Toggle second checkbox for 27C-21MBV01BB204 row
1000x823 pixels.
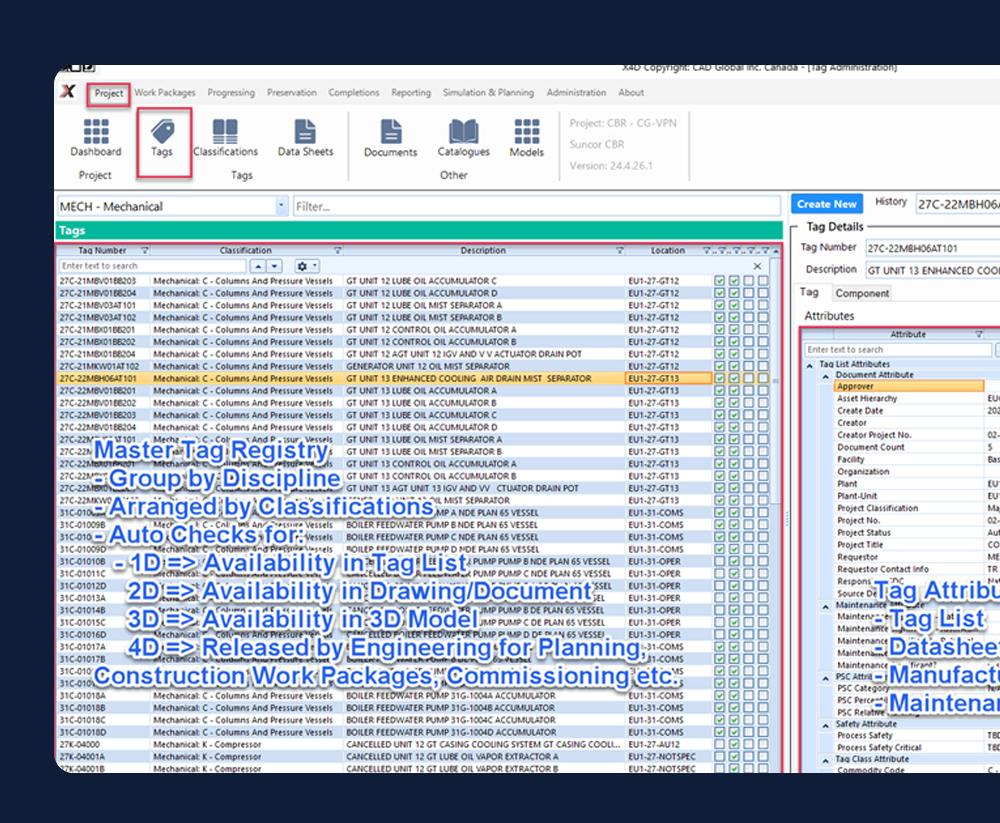pyautogui.click(x=734, y=293)
